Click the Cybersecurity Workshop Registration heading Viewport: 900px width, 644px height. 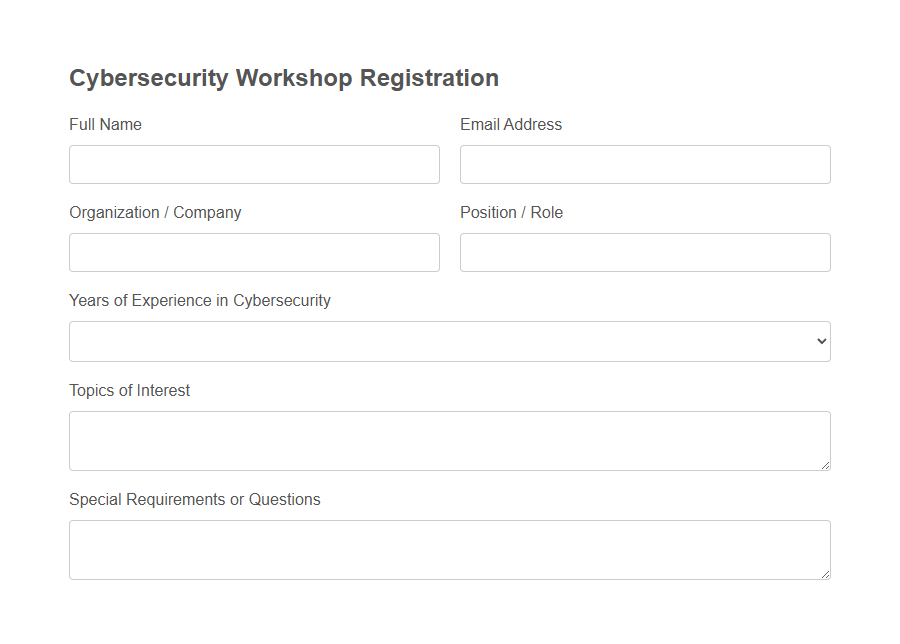coord(283,78)
